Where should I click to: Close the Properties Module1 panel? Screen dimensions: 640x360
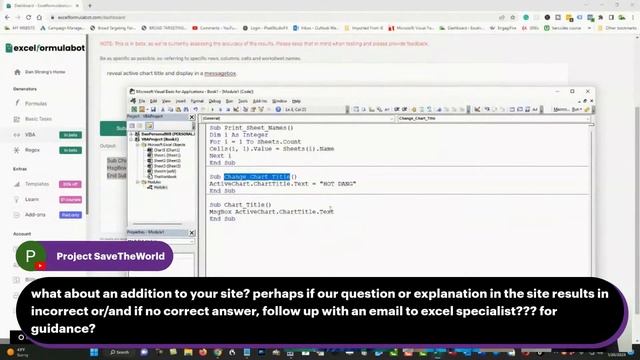click(x=192, y=233)
